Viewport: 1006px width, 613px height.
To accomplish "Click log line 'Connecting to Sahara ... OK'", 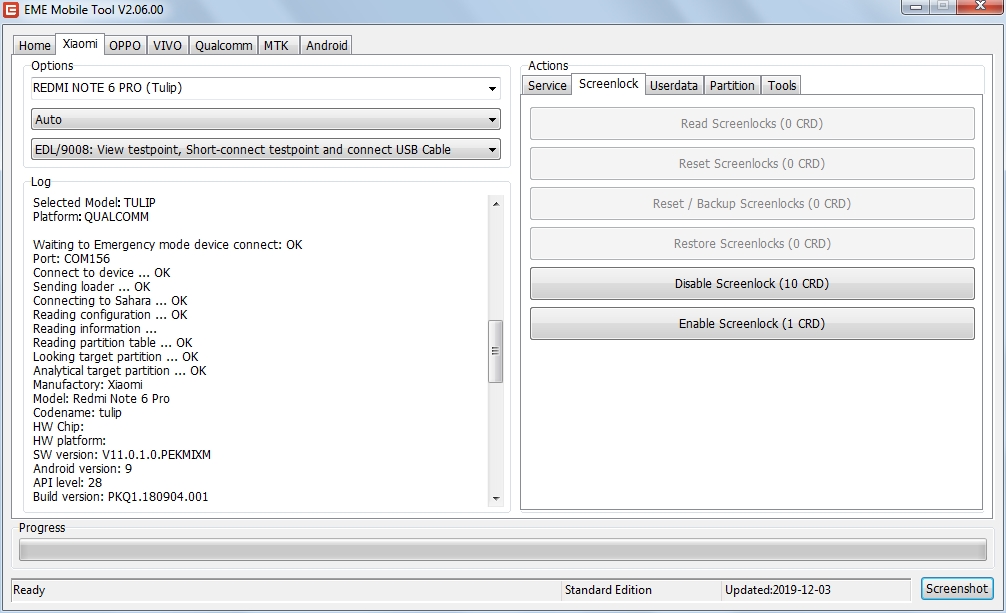I will coord(110,300).
